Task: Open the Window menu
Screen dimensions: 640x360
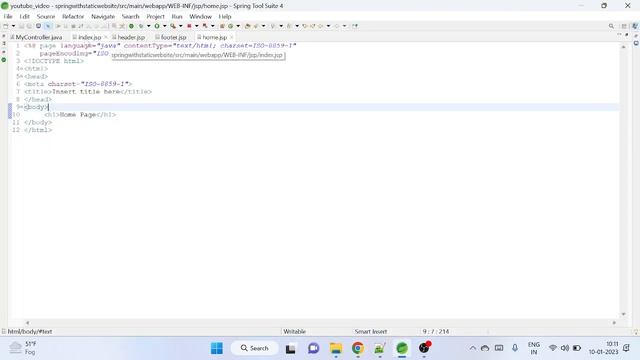Action: (x=200, y=16)
